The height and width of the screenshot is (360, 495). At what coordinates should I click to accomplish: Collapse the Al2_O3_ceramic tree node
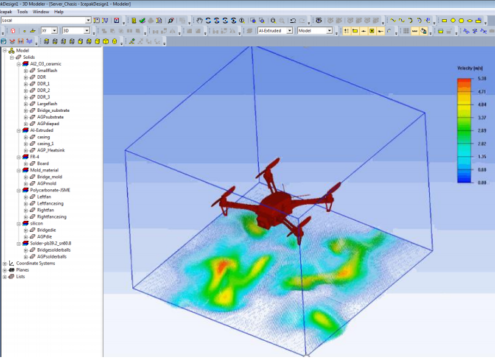pos(19,64)
